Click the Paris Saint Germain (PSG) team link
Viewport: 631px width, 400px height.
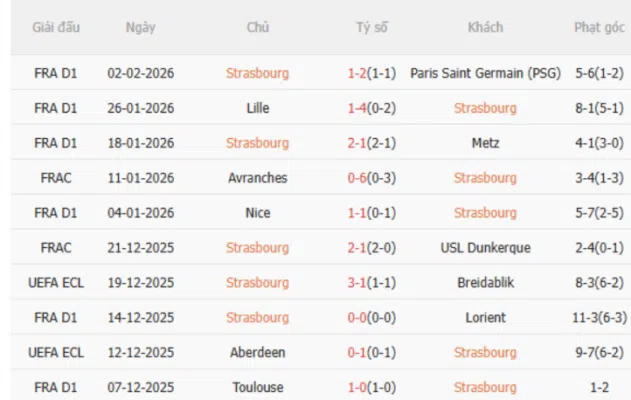[x=485, y=72]
